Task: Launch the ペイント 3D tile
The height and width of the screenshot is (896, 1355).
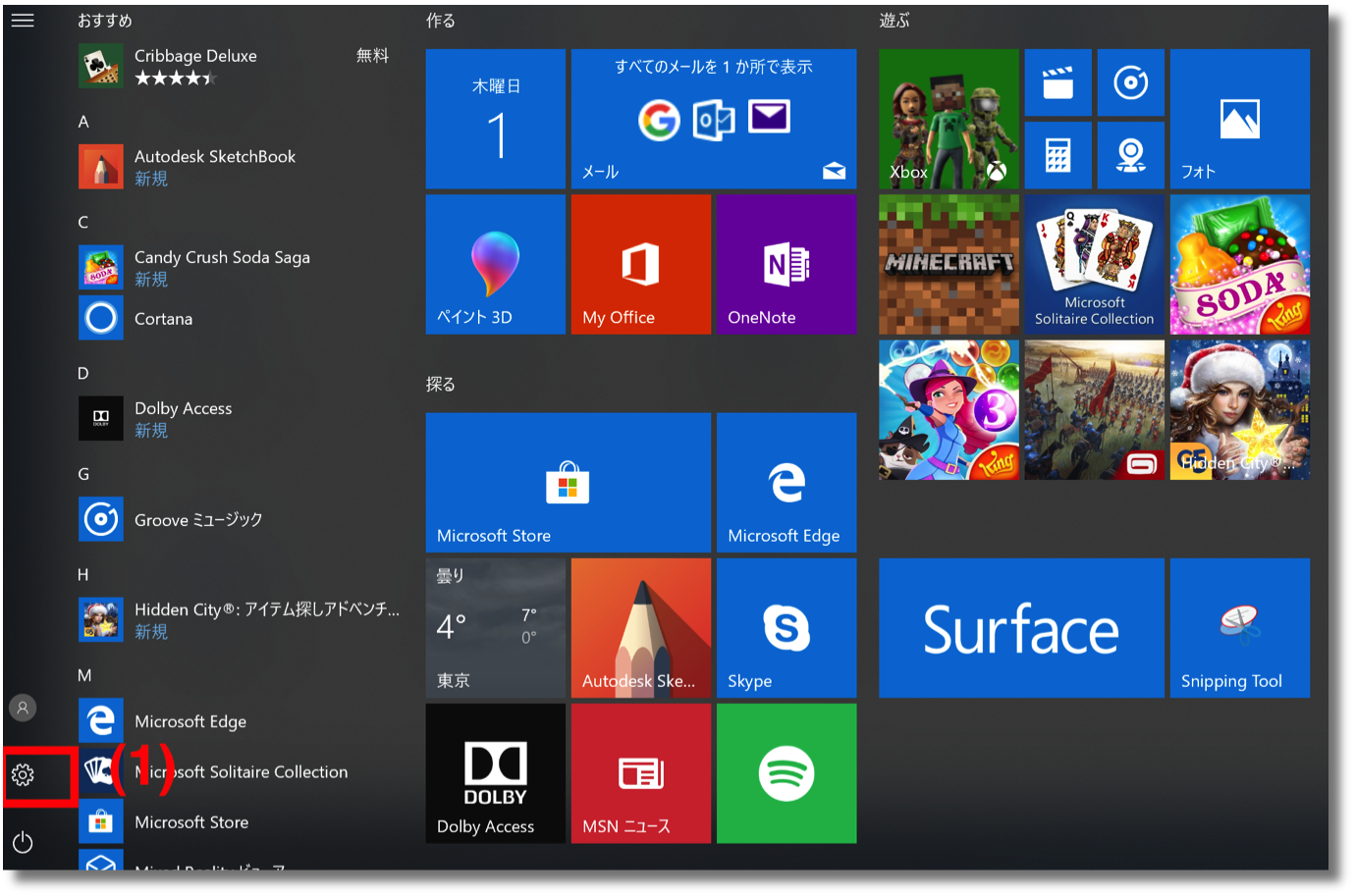Action: 496,264
